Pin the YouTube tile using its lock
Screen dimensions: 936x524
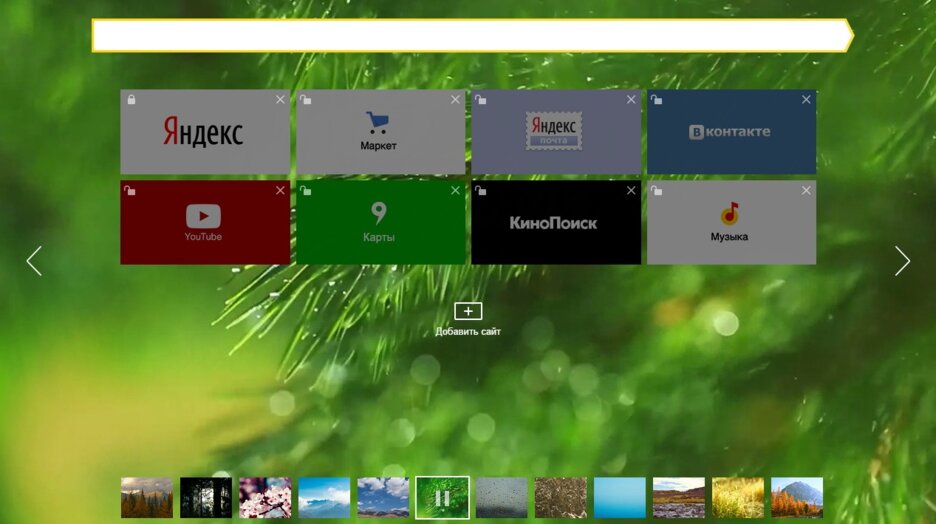point(129,190)
